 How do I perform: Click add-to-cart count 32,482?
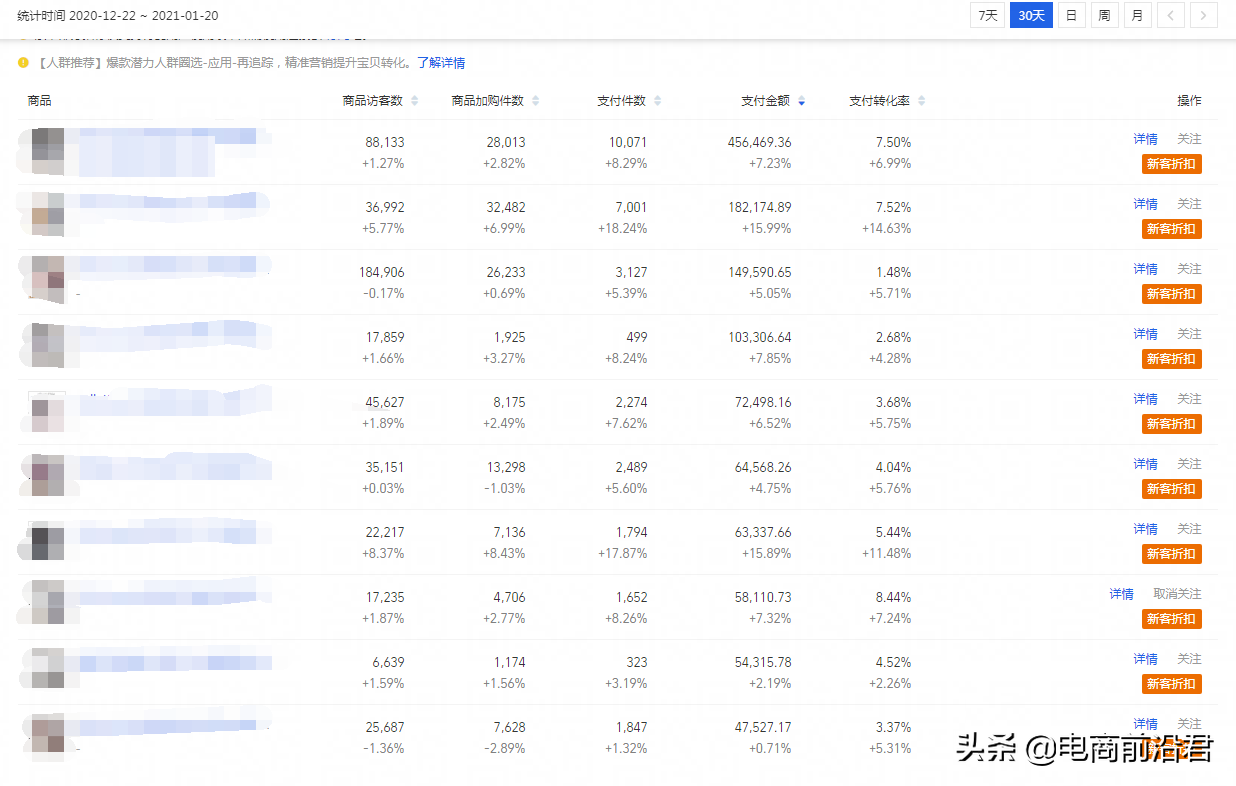[506, 207]
